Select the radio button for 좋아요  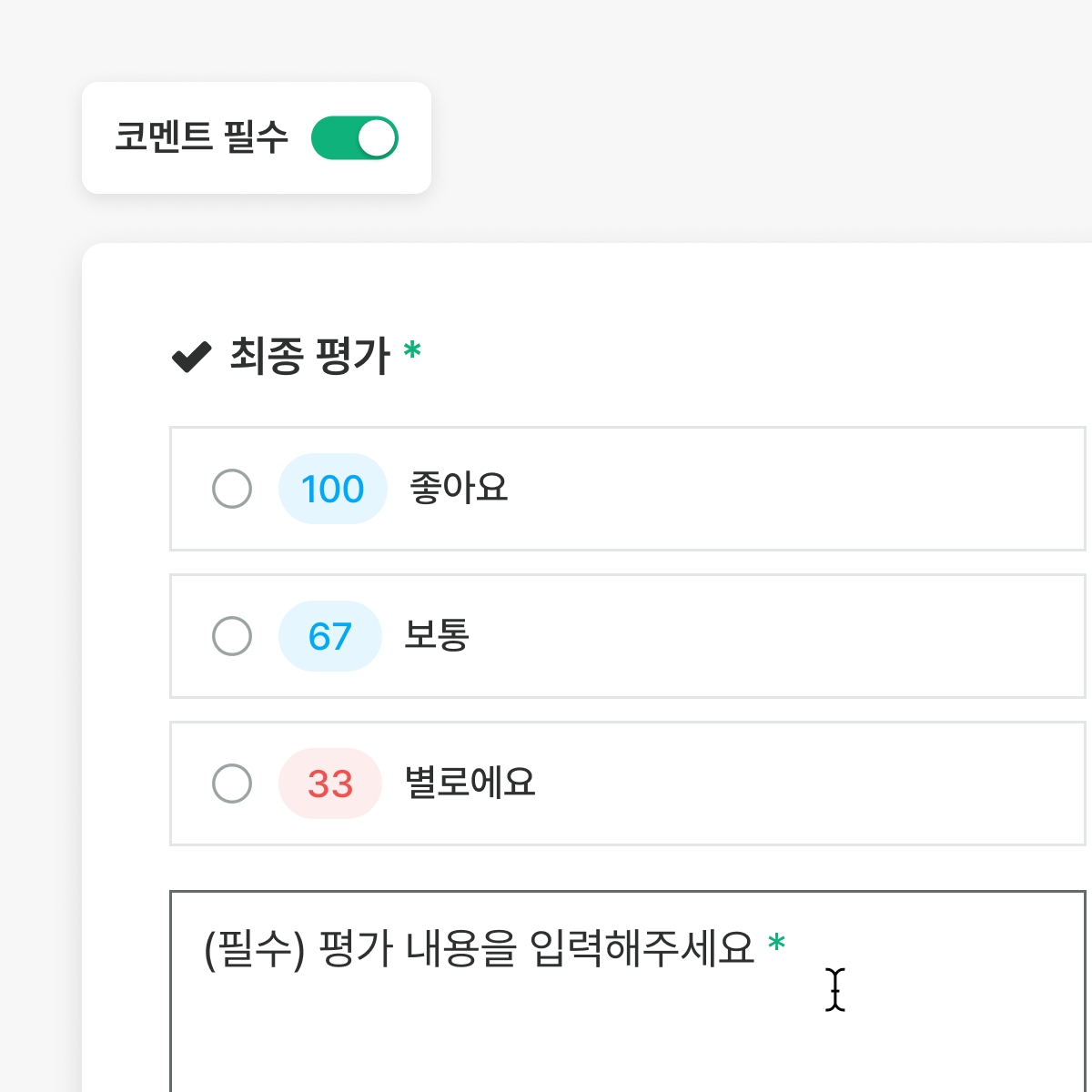tap(232, 489)
